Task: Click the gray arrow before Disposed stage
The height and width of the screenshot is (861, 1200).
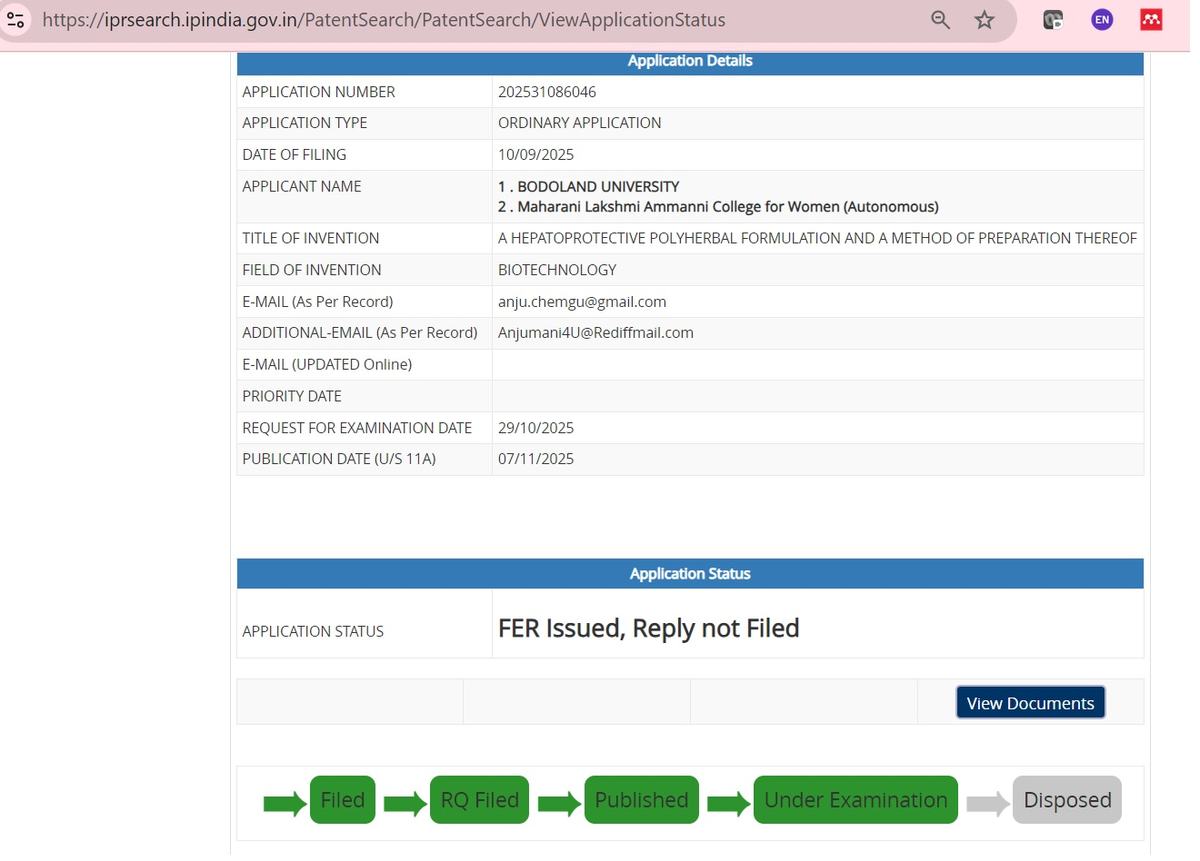Action: click(x=988, y=802)
